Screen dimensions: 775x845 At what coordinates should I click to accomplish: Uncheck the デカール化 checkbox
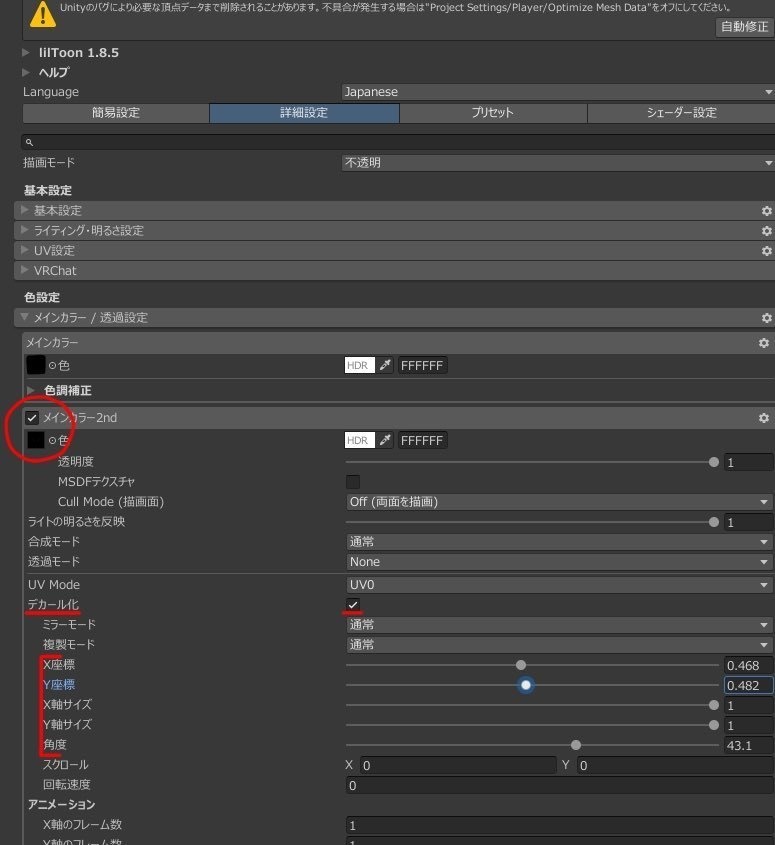353,605
